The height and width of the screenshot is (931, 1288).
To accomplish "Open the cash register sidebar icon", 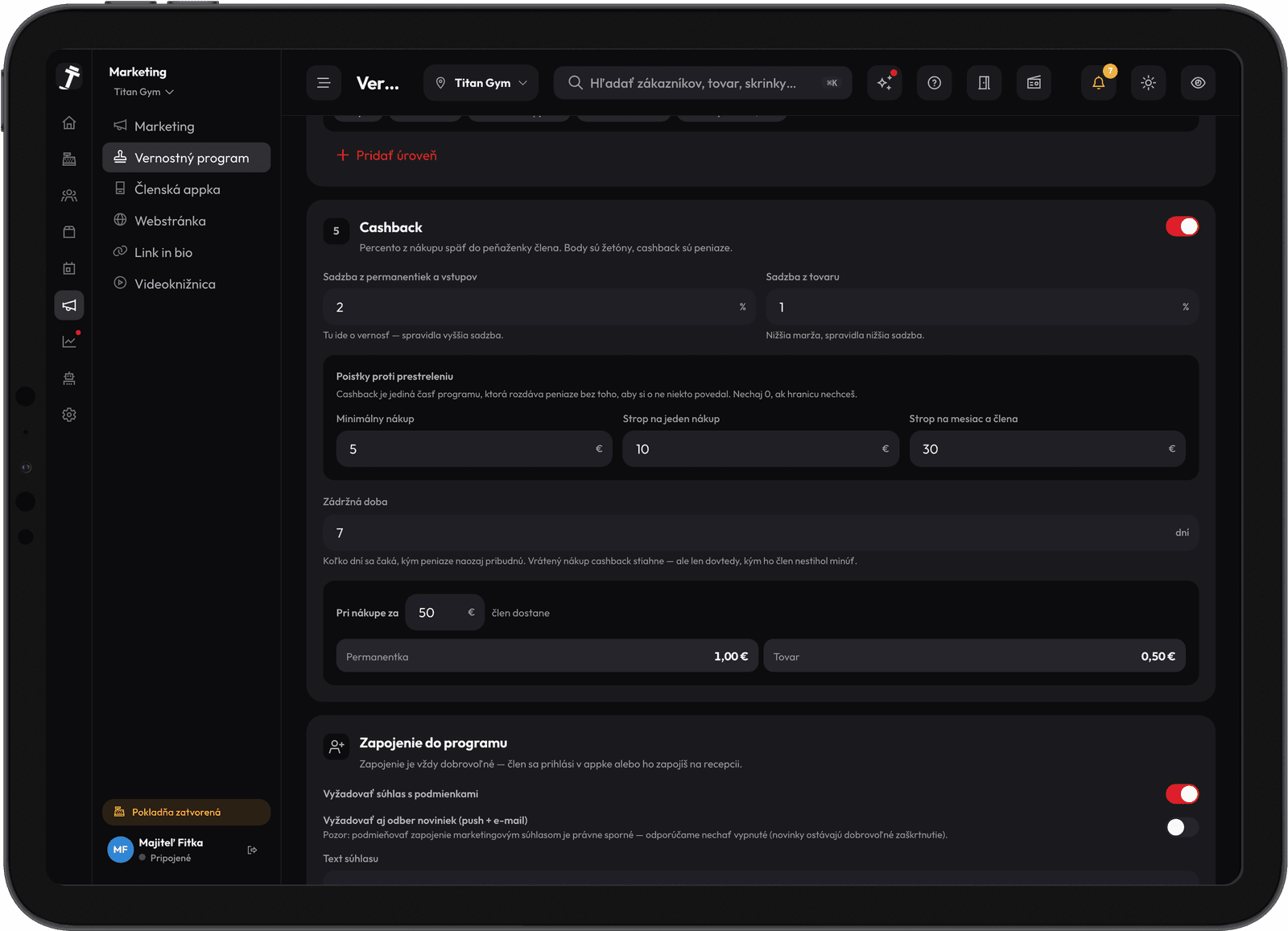I will tap(69, 159).
